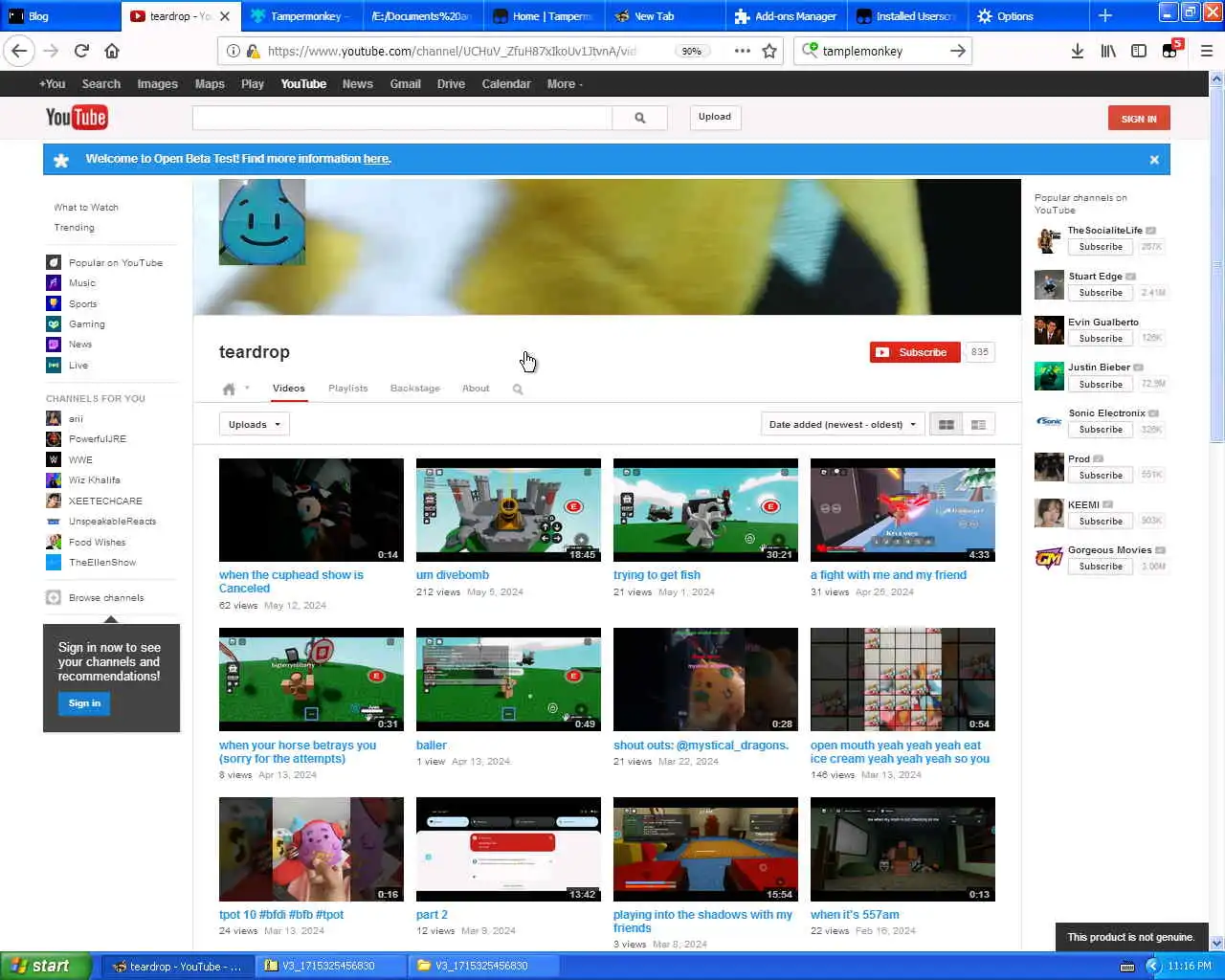Image resolution: width=1225 pixels, height=980 pixels.
Task: Open a new browser tab plus
Action: [1105, 16]
